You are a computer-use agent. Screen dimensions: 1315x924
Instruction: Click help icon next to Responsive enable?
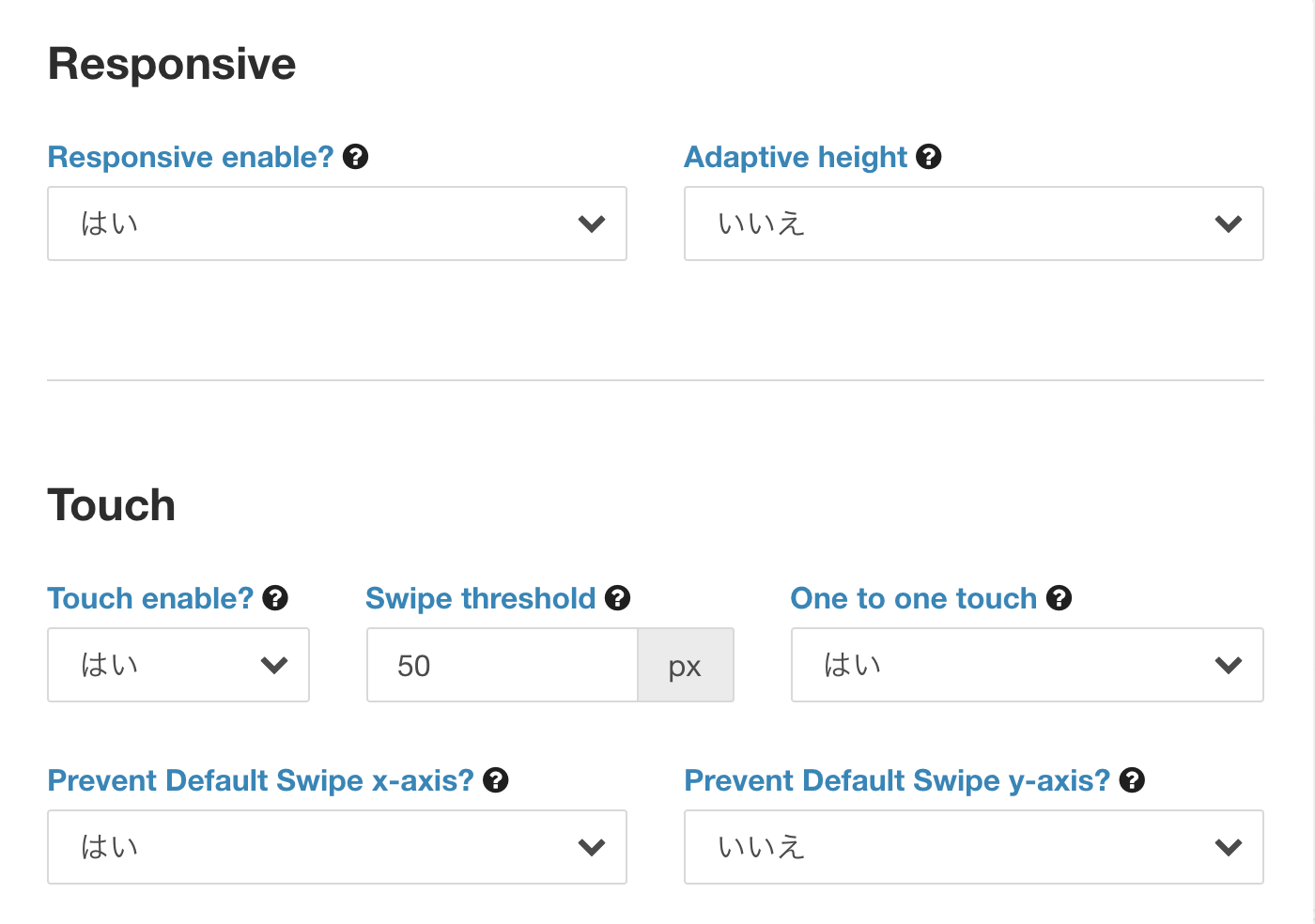pyautogui.click(x=355, y=157)
